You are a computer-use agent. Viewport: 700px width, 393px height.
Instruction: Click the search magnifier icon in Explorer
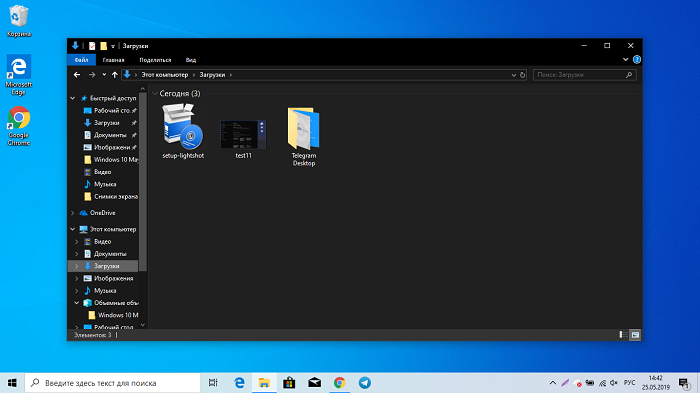click(629, 75)
